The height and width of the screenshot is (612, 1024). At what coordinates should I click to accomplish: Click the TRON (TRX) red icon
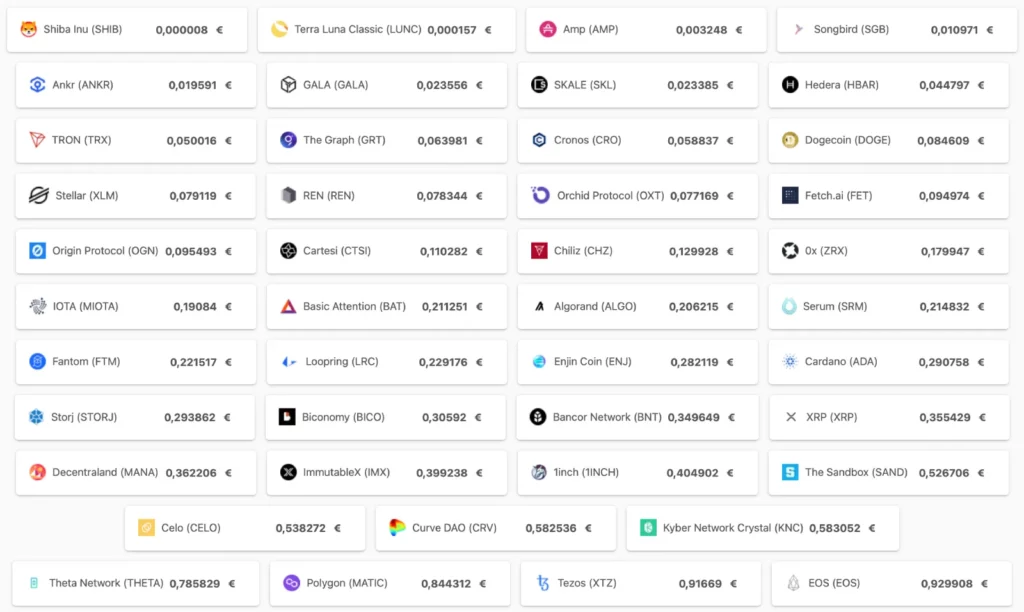(37, 140)
